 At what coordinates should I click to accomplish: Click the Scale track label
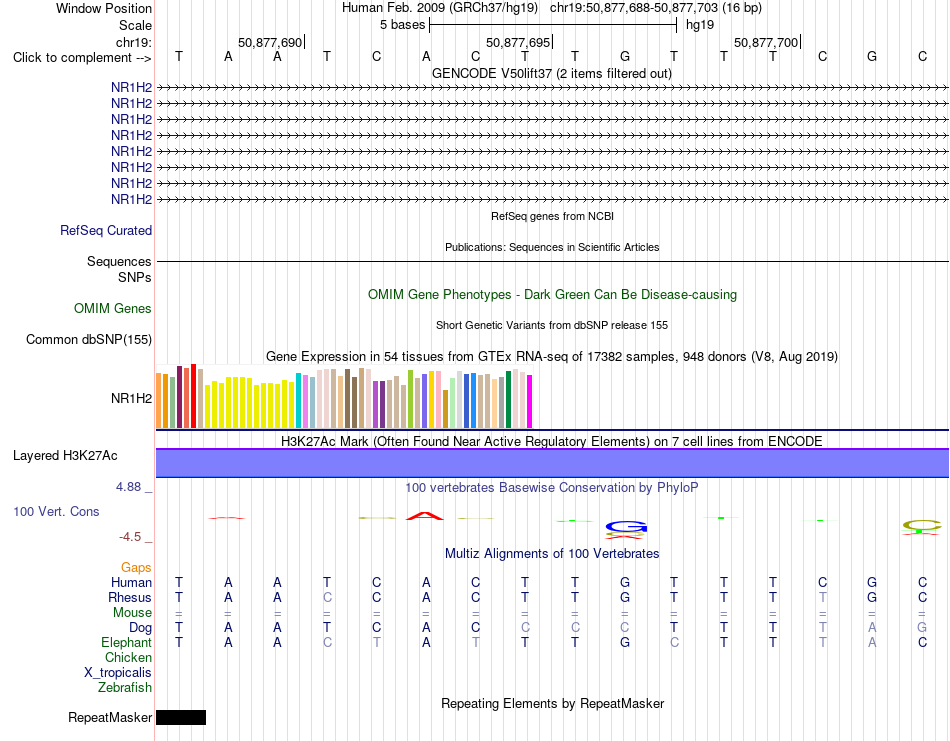[135, 25]
